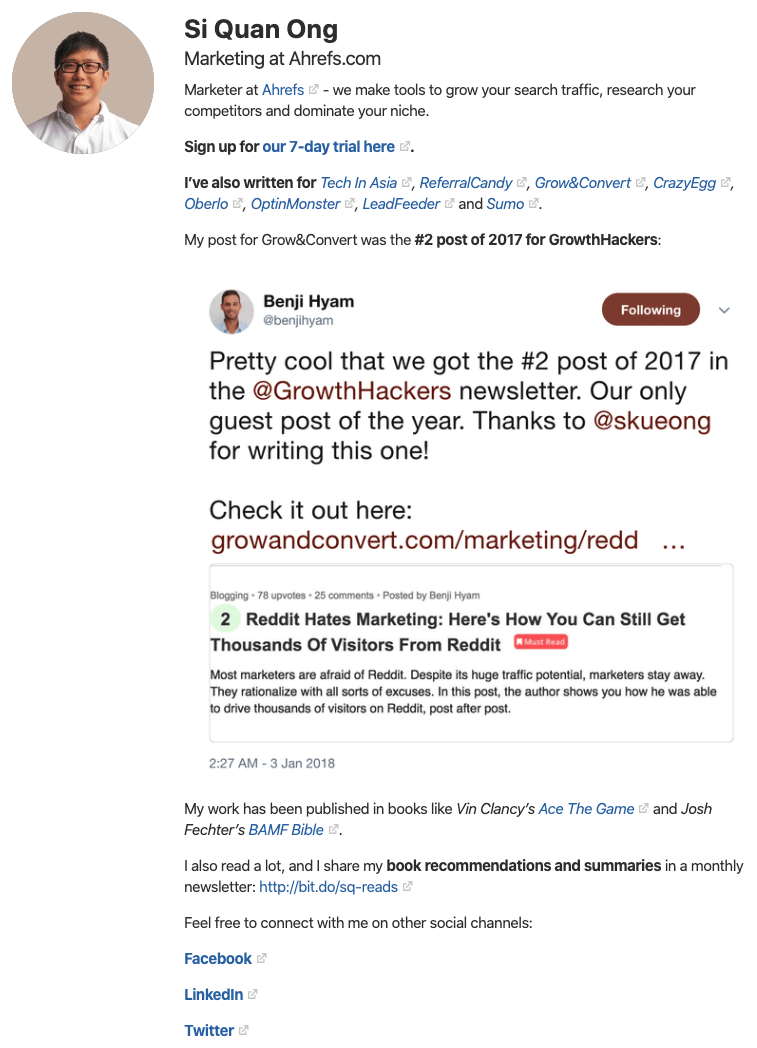Click the external link icon next to Twitter
757x1048 pixels.
coord(244,1030)
